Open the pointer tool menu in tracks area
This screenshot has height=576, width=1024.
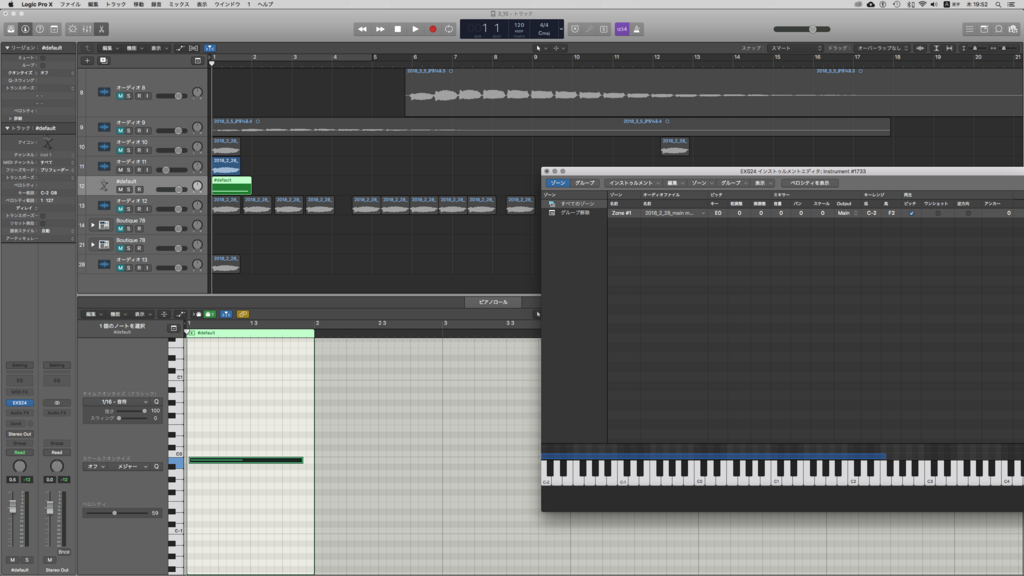pyautogui.click(x=541, y=48)
